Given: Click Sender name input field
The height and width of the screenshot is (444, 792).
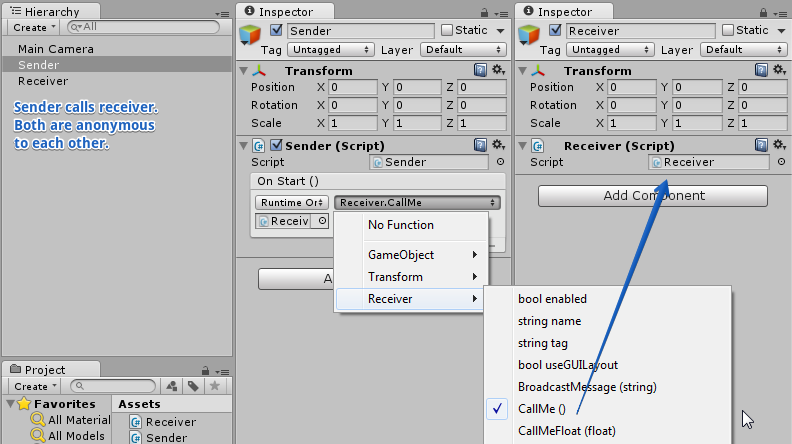Looking at the screenshot, I should point(361,31).
